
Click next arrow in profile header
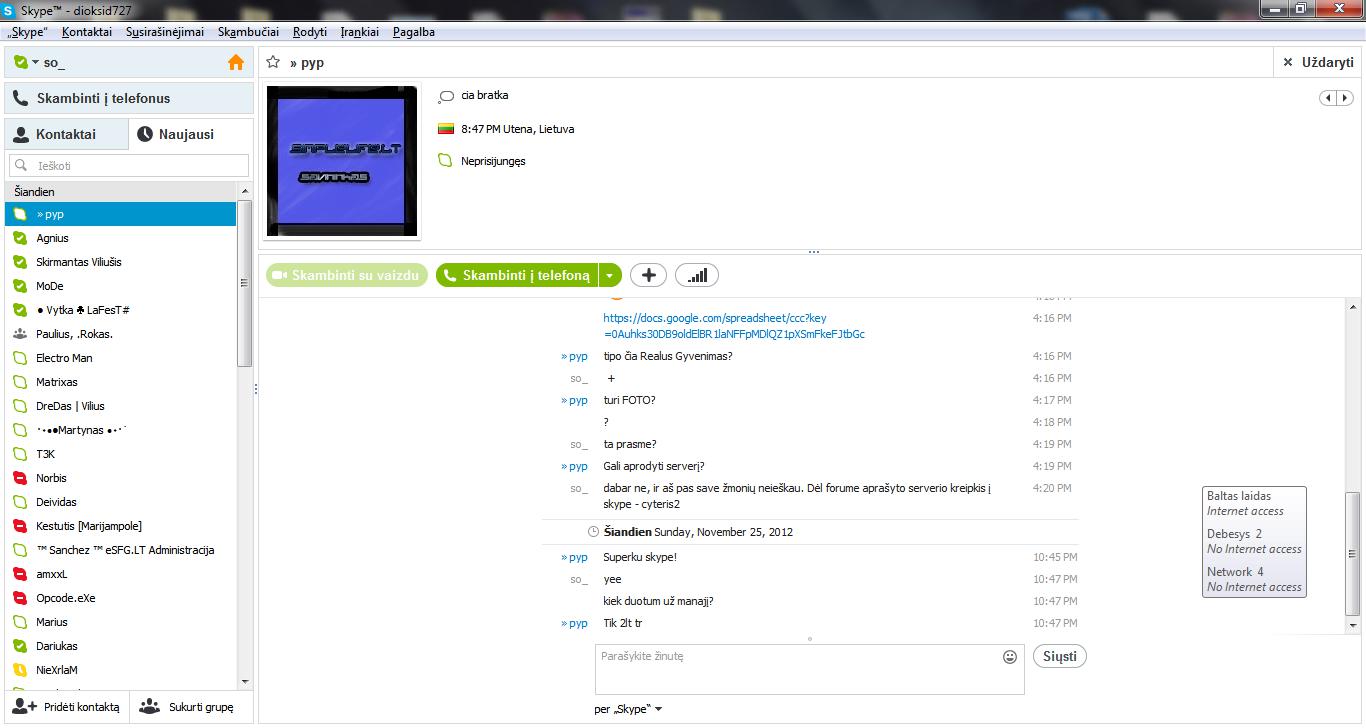point(1345,98)
